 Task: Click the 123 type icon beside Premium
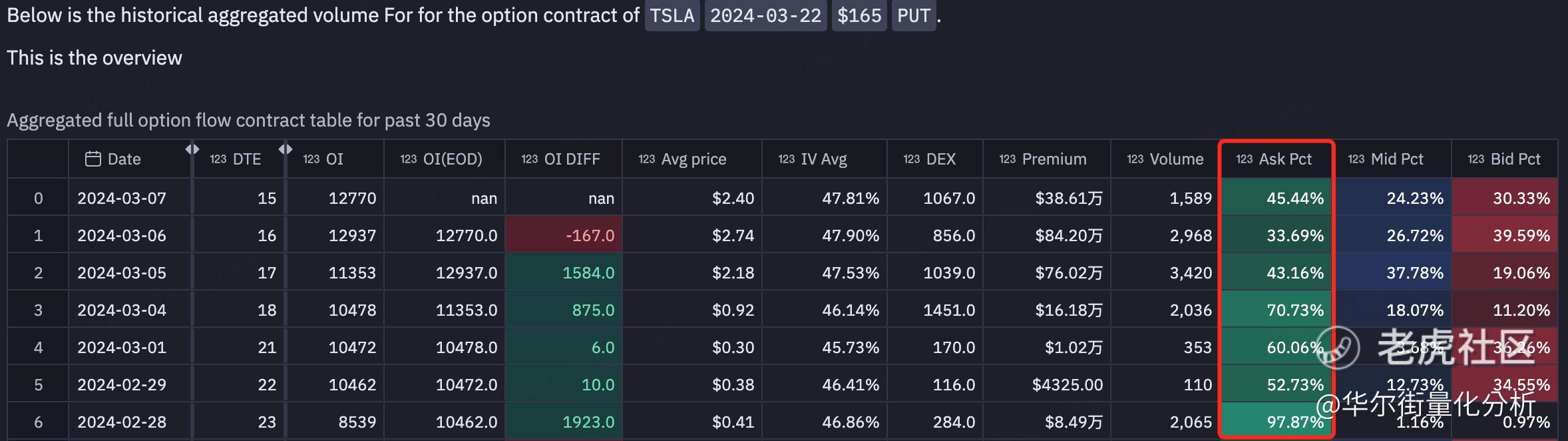coord(1008,159)
